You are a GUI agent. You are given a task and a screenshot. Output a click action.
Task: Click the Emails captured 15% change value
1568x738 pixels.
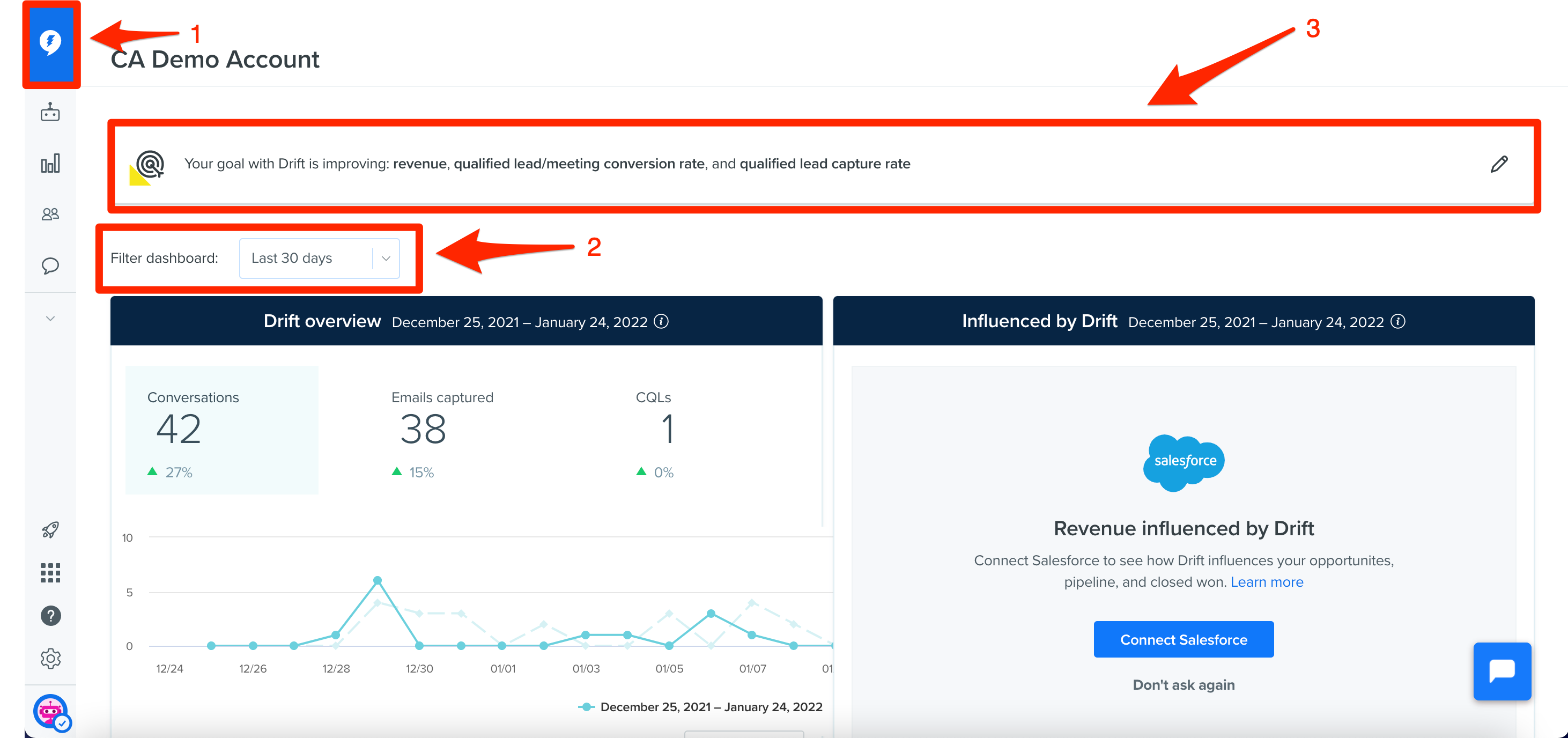(x=421, y=473)
